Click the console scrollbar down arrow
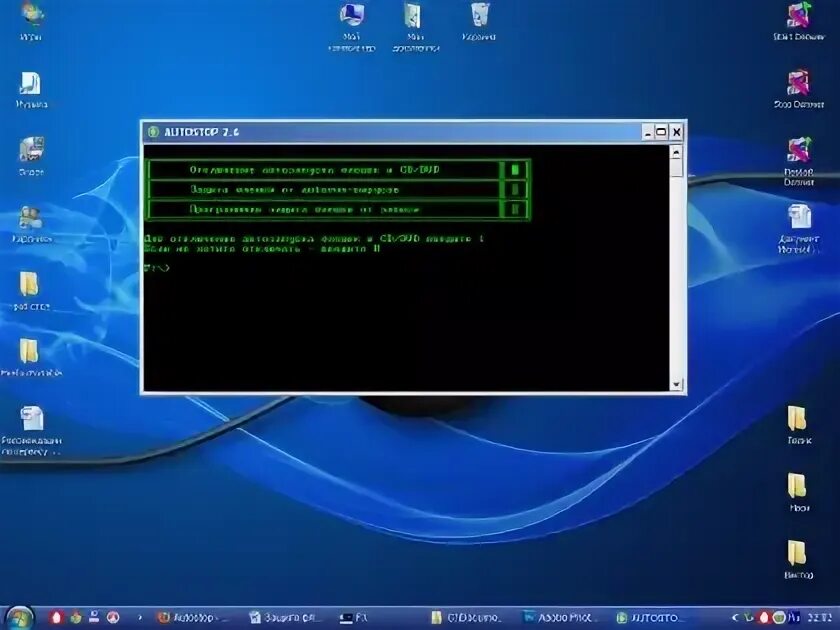Image resolution: width=840 pixels, height=630 pixels. 676,384
